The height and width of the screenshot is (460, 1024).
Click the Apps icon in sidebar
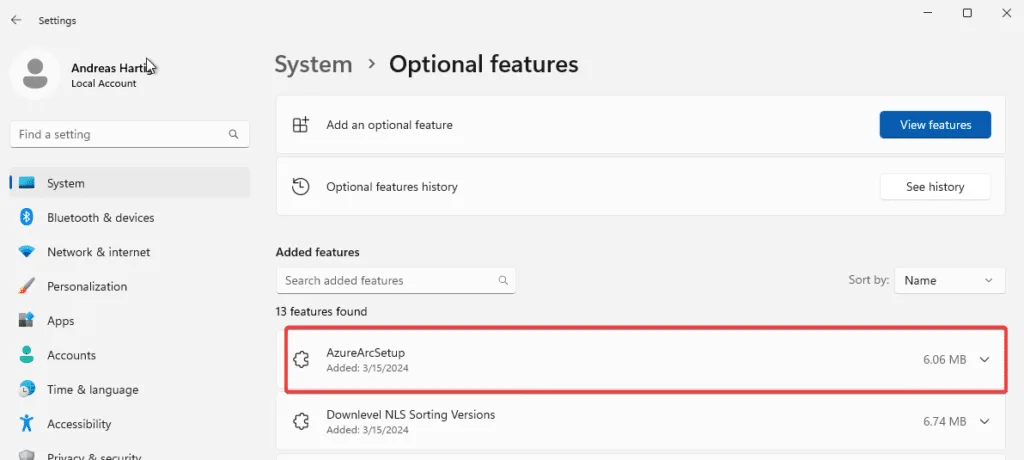26,321
